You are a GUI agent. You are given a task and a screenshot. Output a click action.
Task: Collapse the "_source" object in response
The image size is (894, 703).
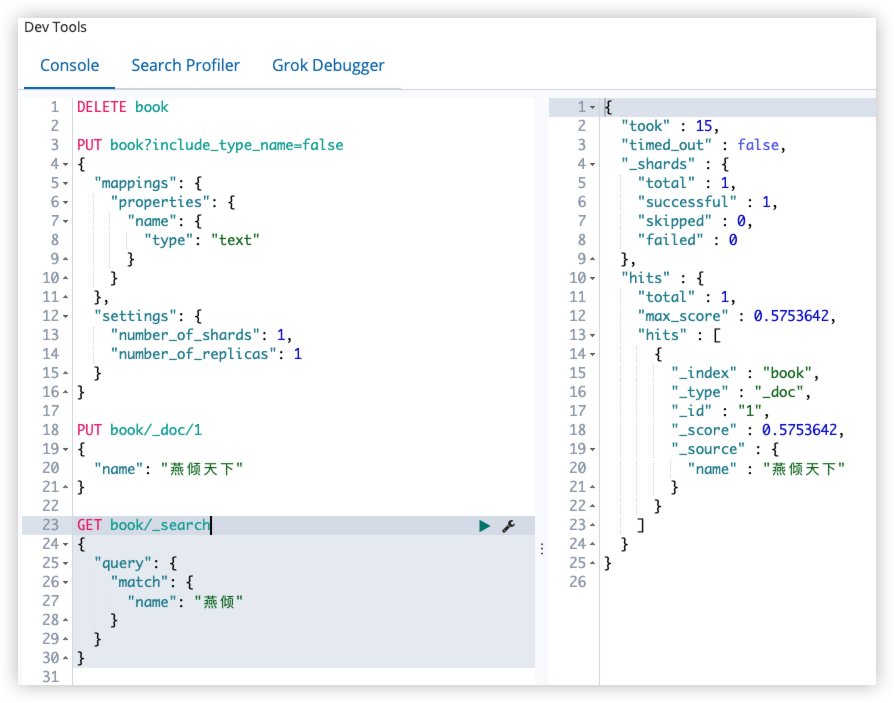(x=592, y=449)
